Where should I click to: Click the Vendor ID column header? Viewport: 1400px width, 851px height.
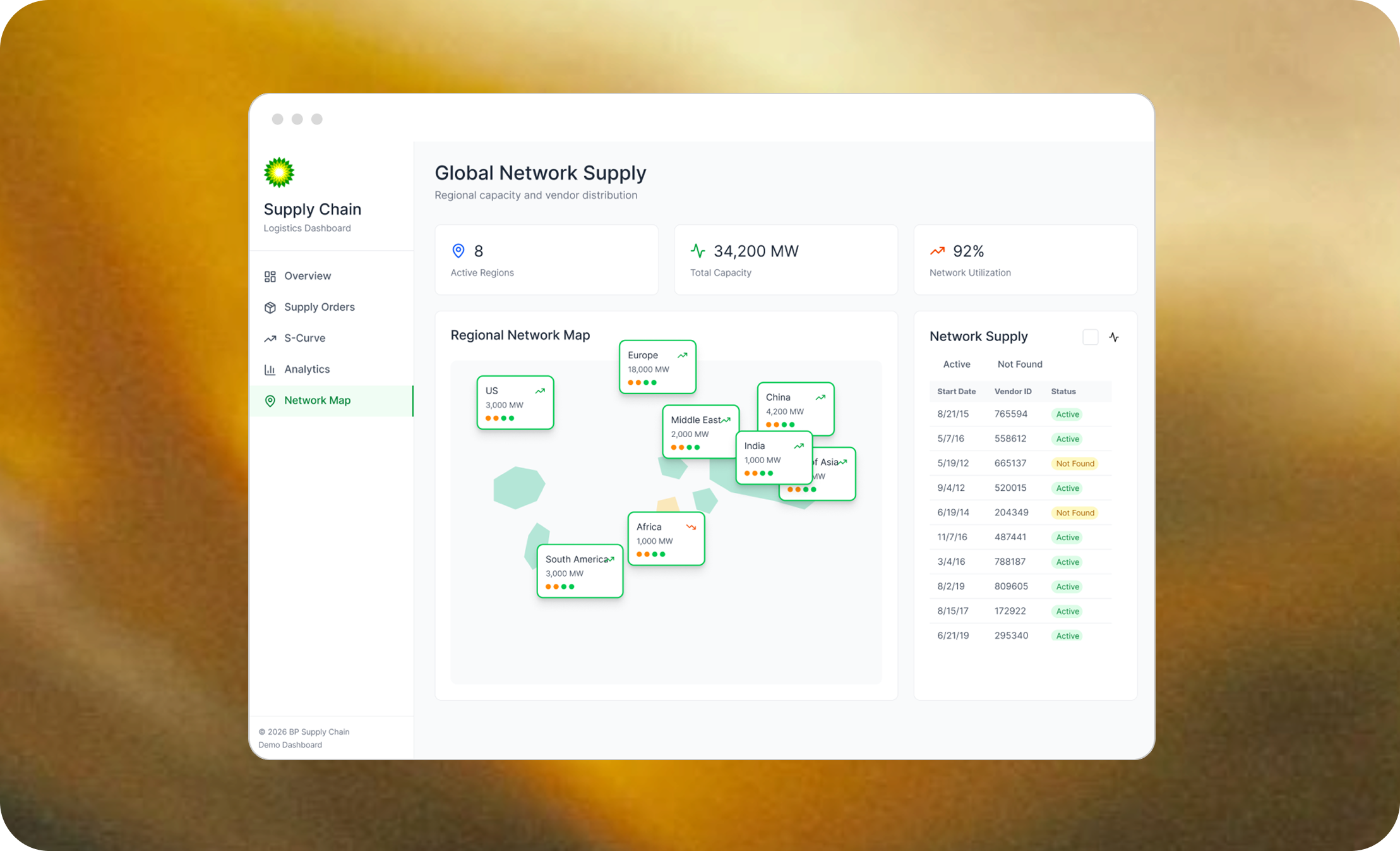(x=1012, y=392)
